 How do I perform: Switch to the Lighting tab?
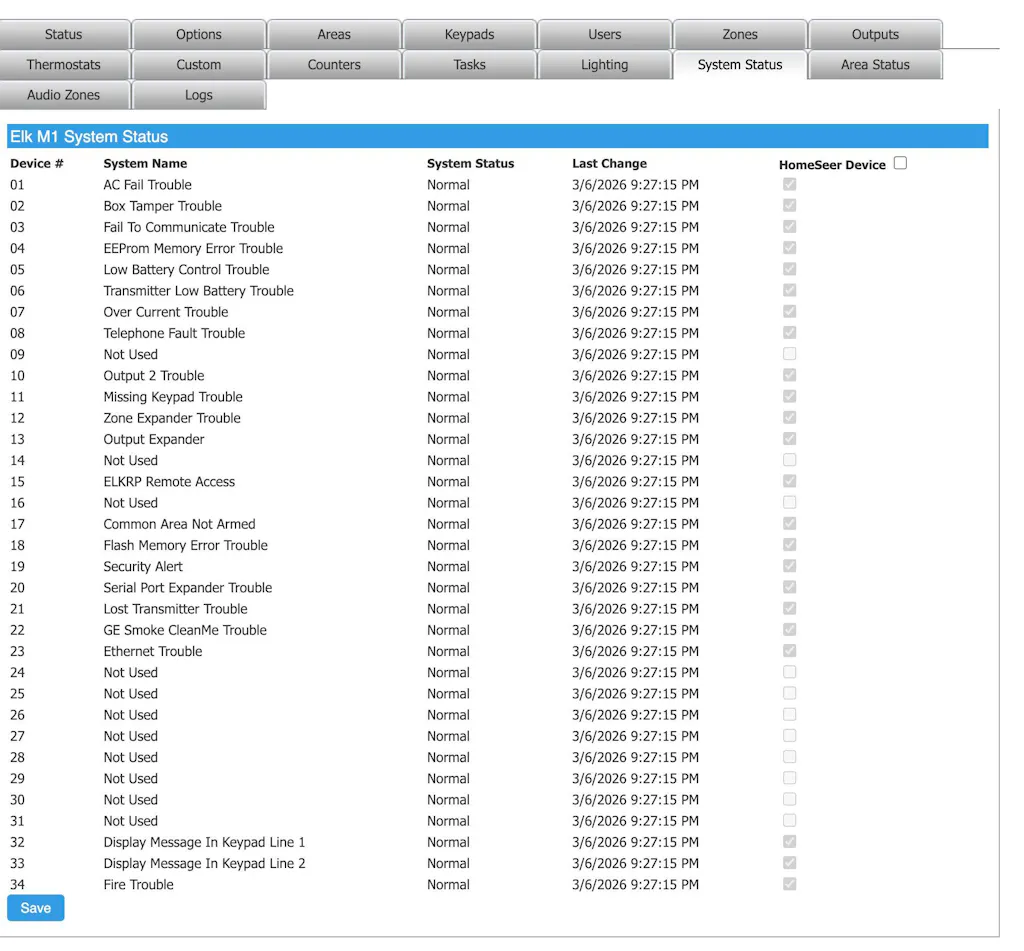point(604,65)
